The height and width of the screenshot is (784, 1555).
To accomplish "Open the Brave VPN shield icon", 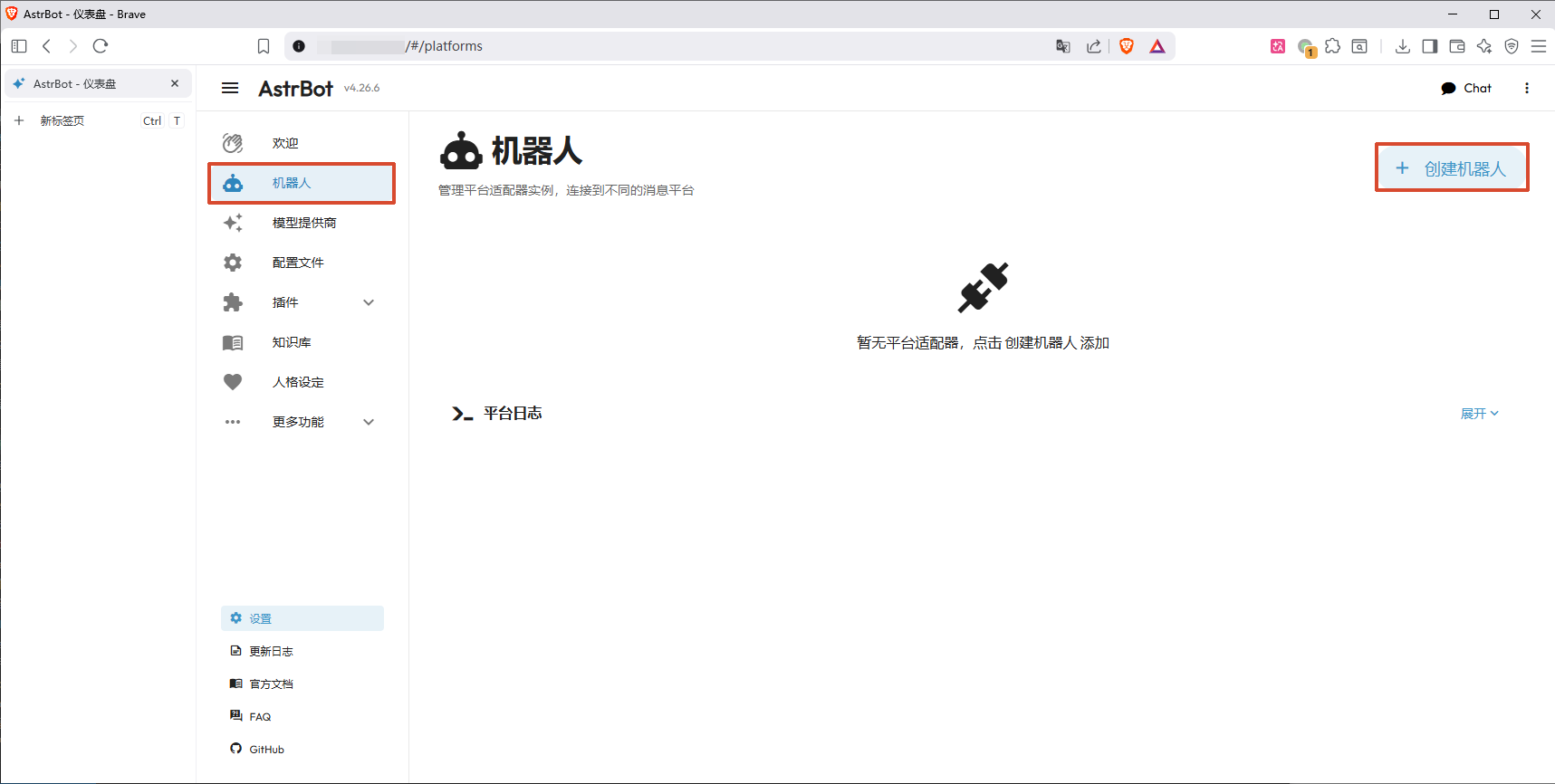I will point(1512,46).
